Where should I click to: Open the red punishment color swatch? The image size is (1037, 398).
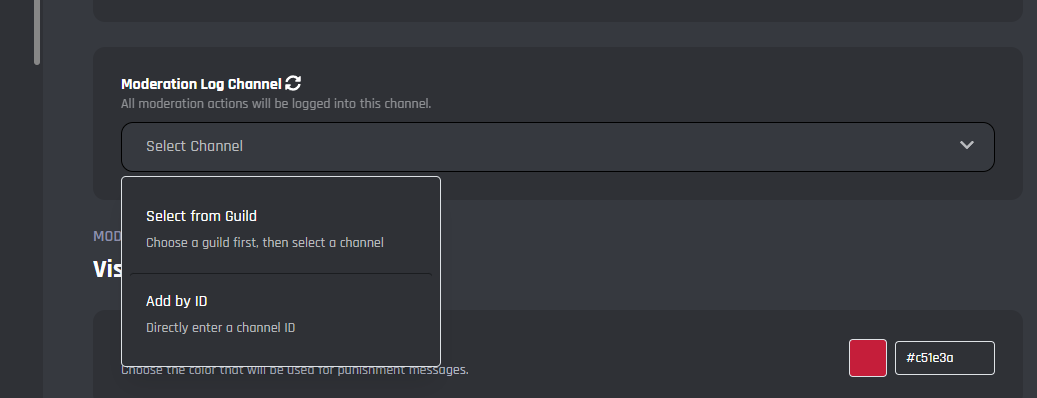[x=868, y=358]
